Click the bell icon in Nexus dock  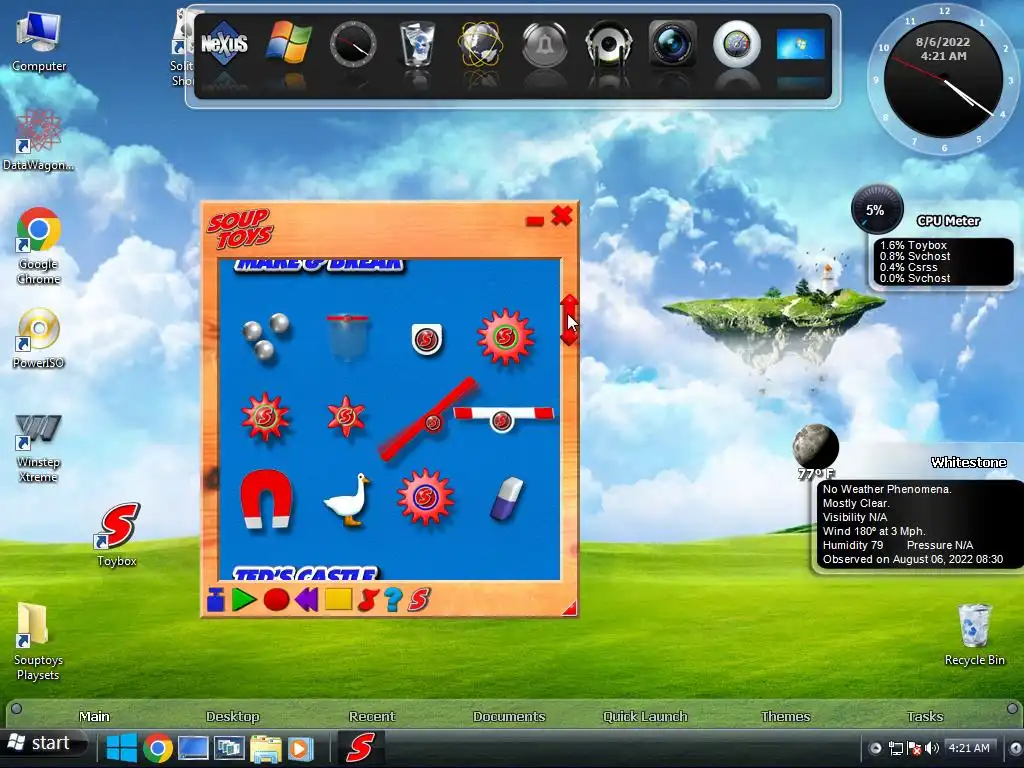pos(545,44)
